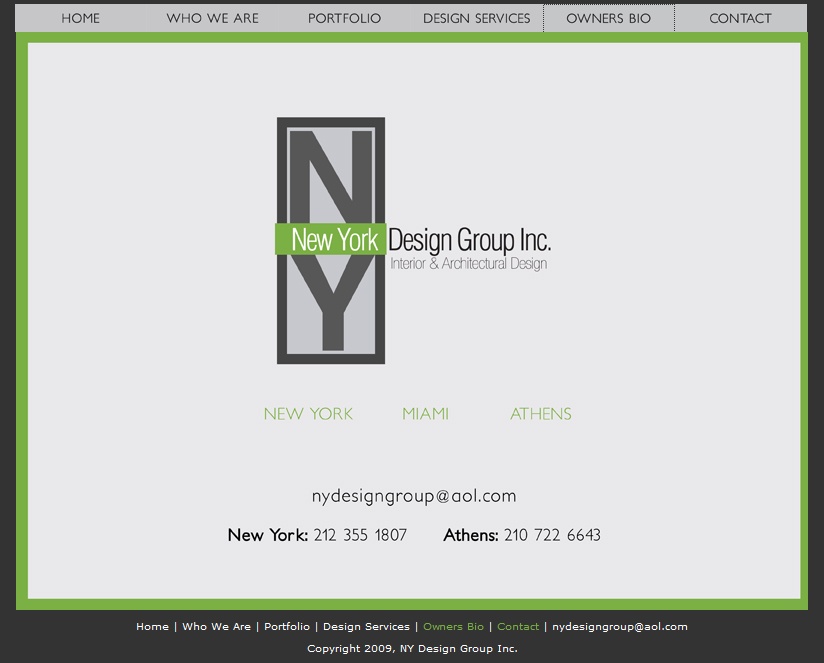Screen dimensions: 824x663
Task: Visit Portfolio from the footer links
Action: [x=287, y=627]
